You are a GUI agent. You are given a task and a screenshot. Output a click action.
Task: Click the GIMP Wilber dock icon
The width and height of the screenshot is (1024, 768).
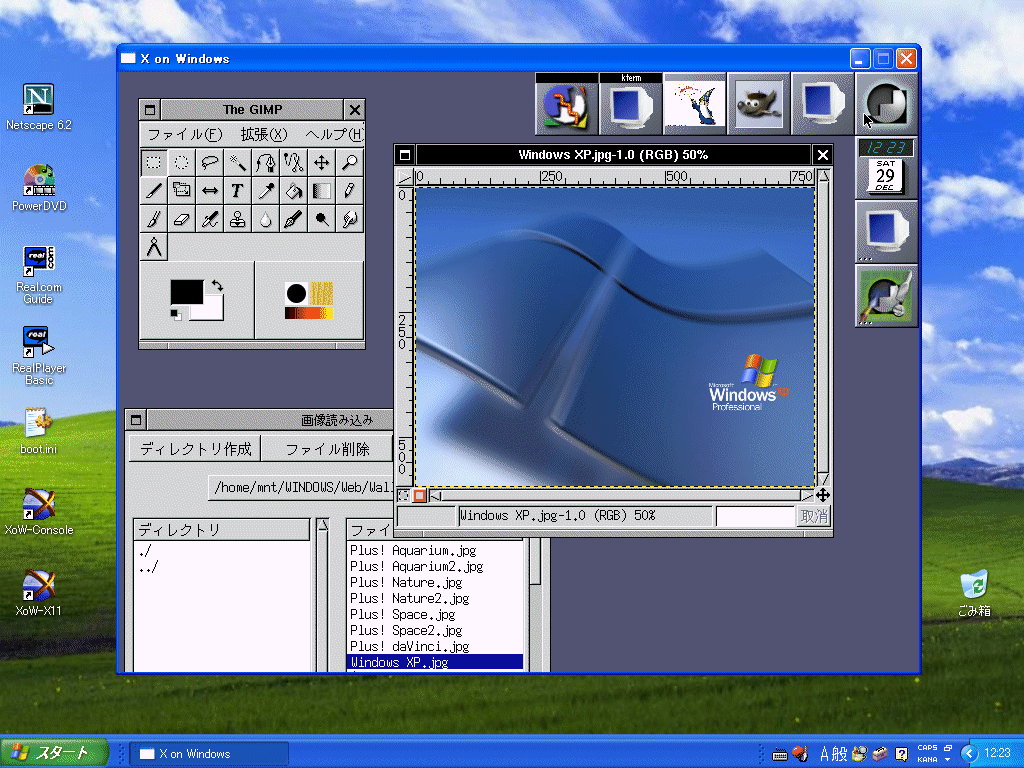click(759, 103)
